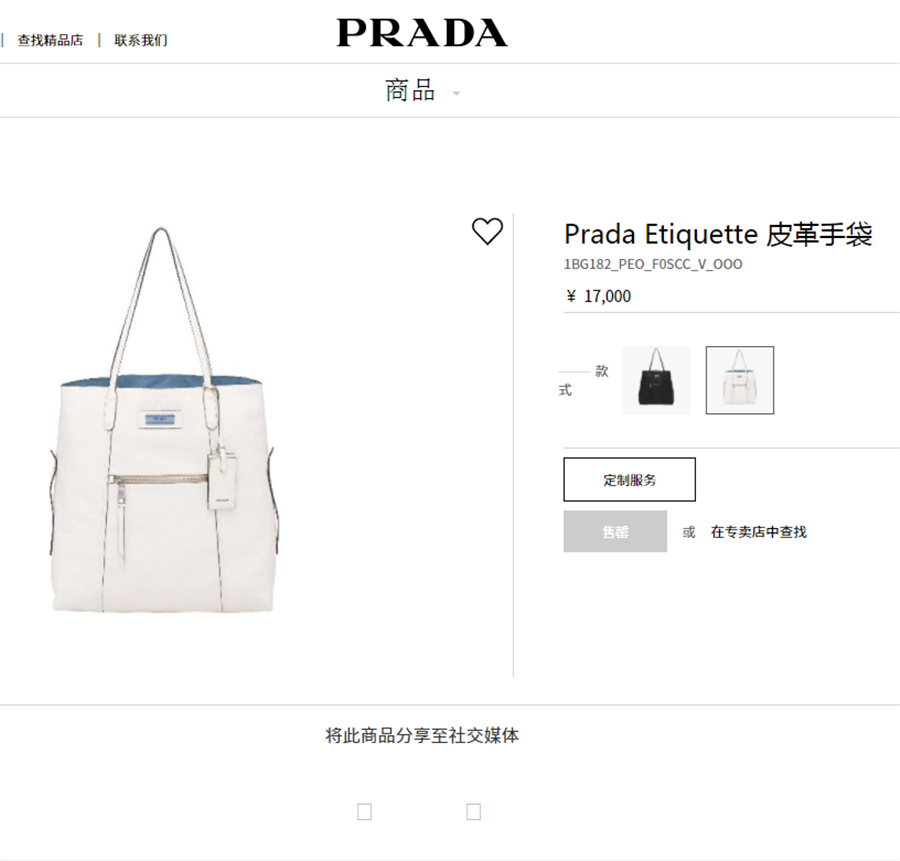900x861 pixels.
Task: Click the second social media share icon
Action: 474,812
